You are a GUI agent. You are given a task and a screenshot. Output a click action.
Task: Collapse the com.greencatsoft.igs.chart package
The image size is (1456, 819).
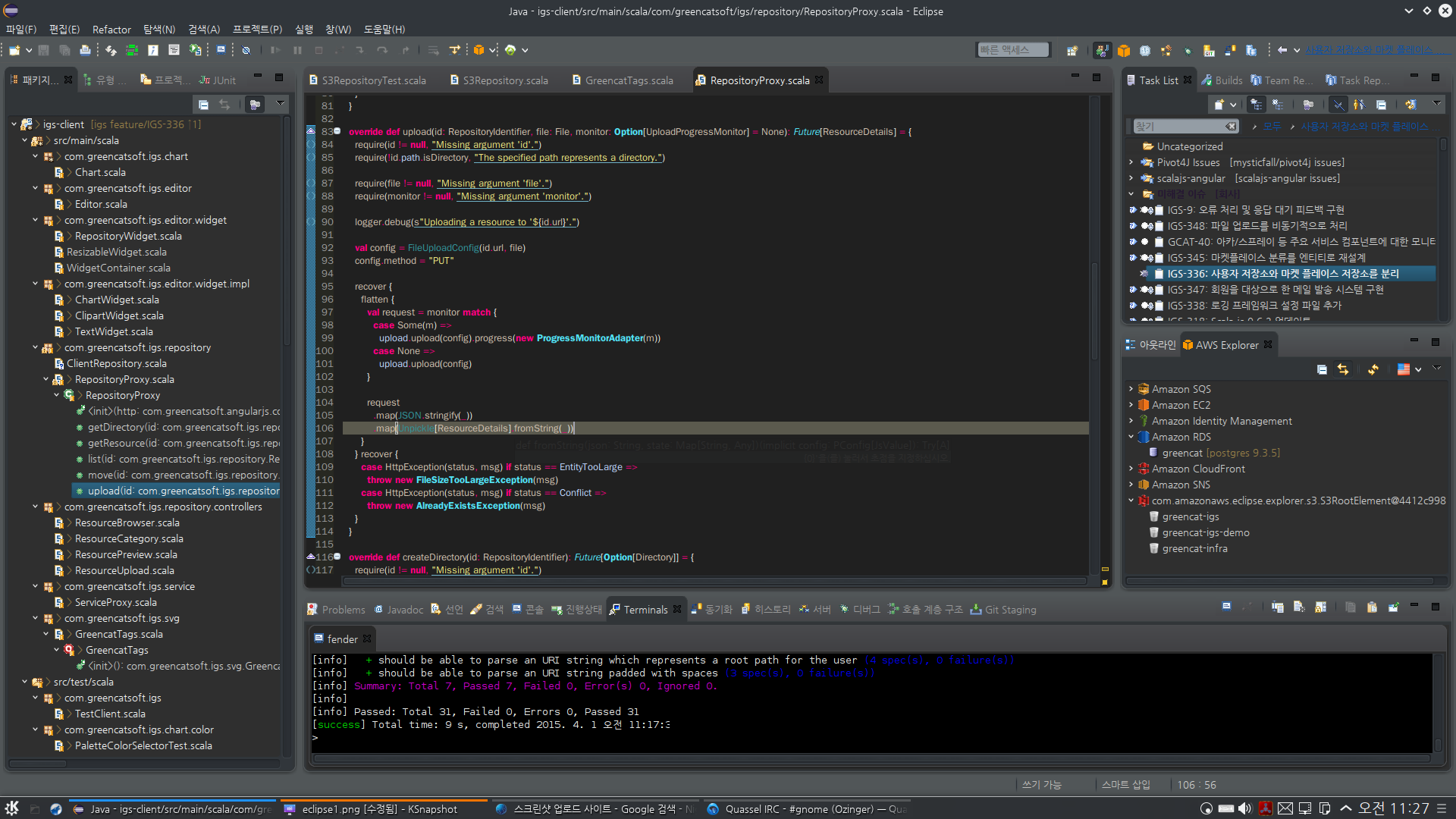click(35, 156)
